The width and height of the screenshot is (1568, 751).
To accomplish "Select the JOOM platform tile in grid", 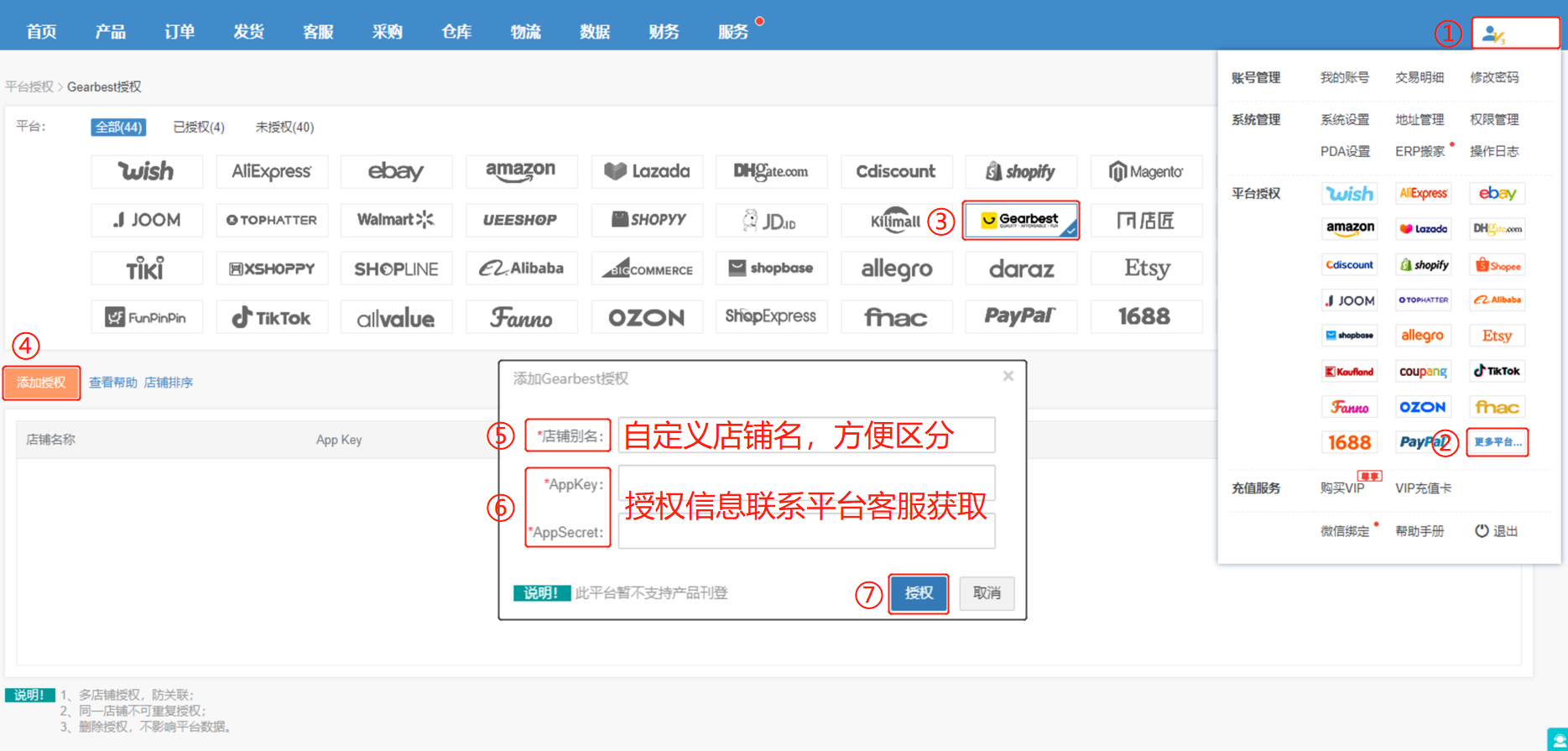I will pyautogui.click(x=147, y=220).
